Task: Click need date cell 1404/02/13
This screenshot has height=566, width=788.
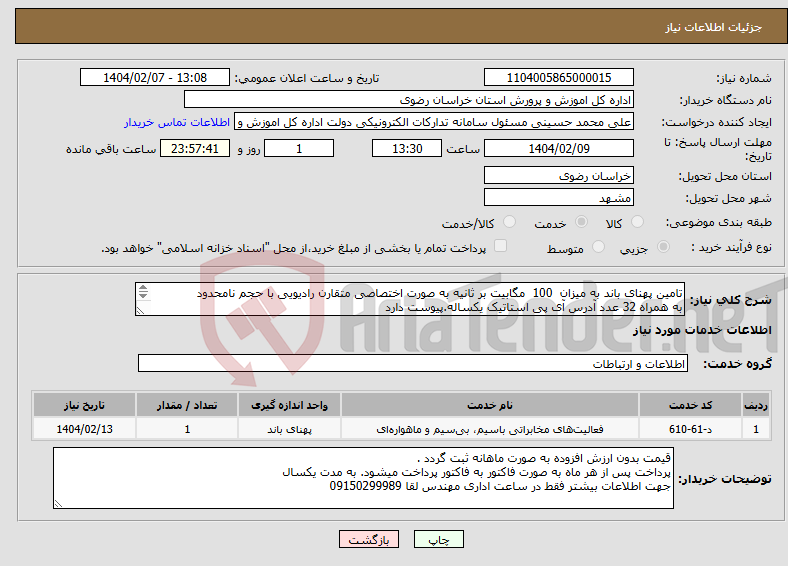Action: [84, 429]
